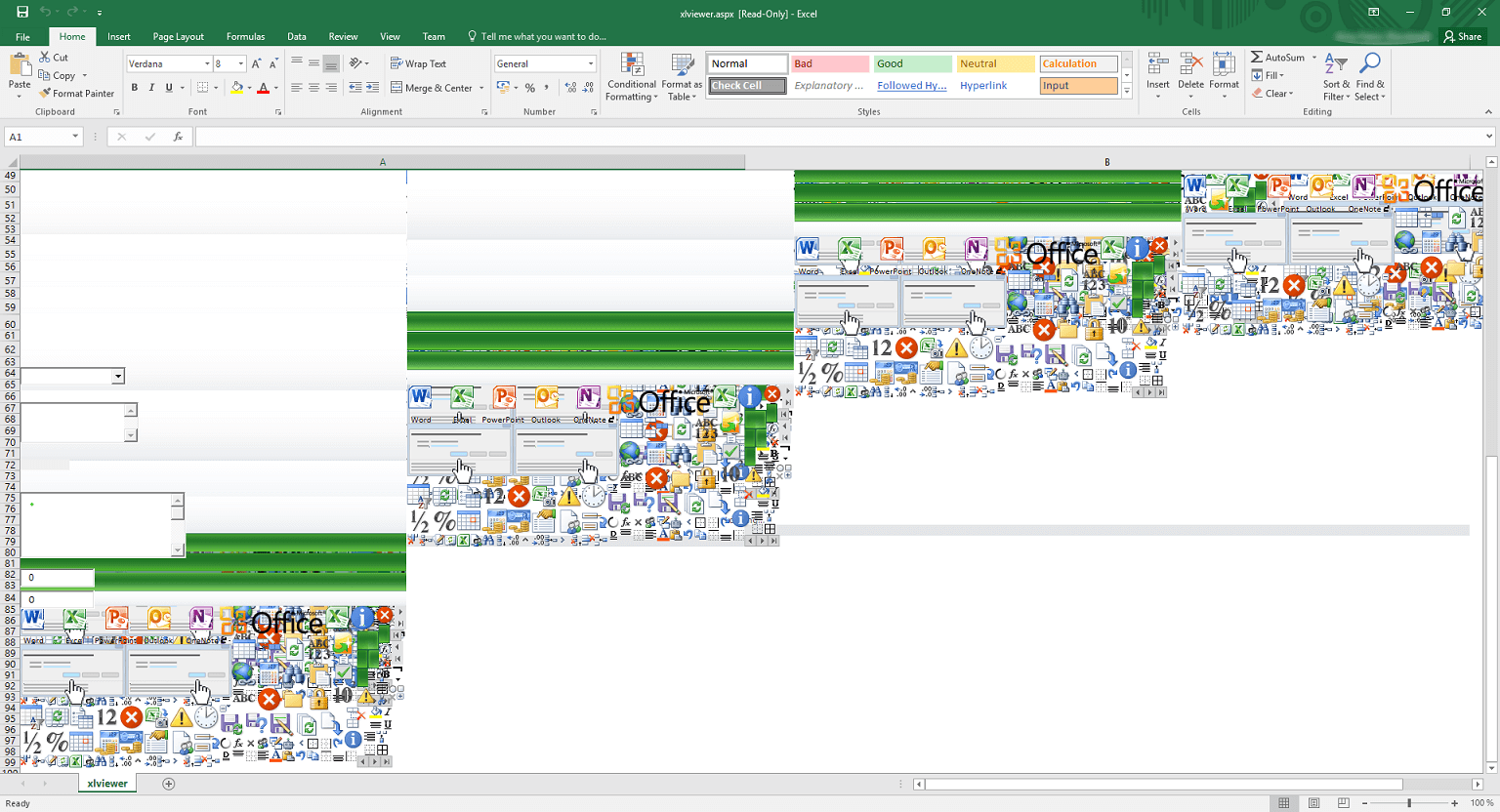Apply percent style number format
The width and height of the screenshot is (1500, 812).
click(530, 88)
